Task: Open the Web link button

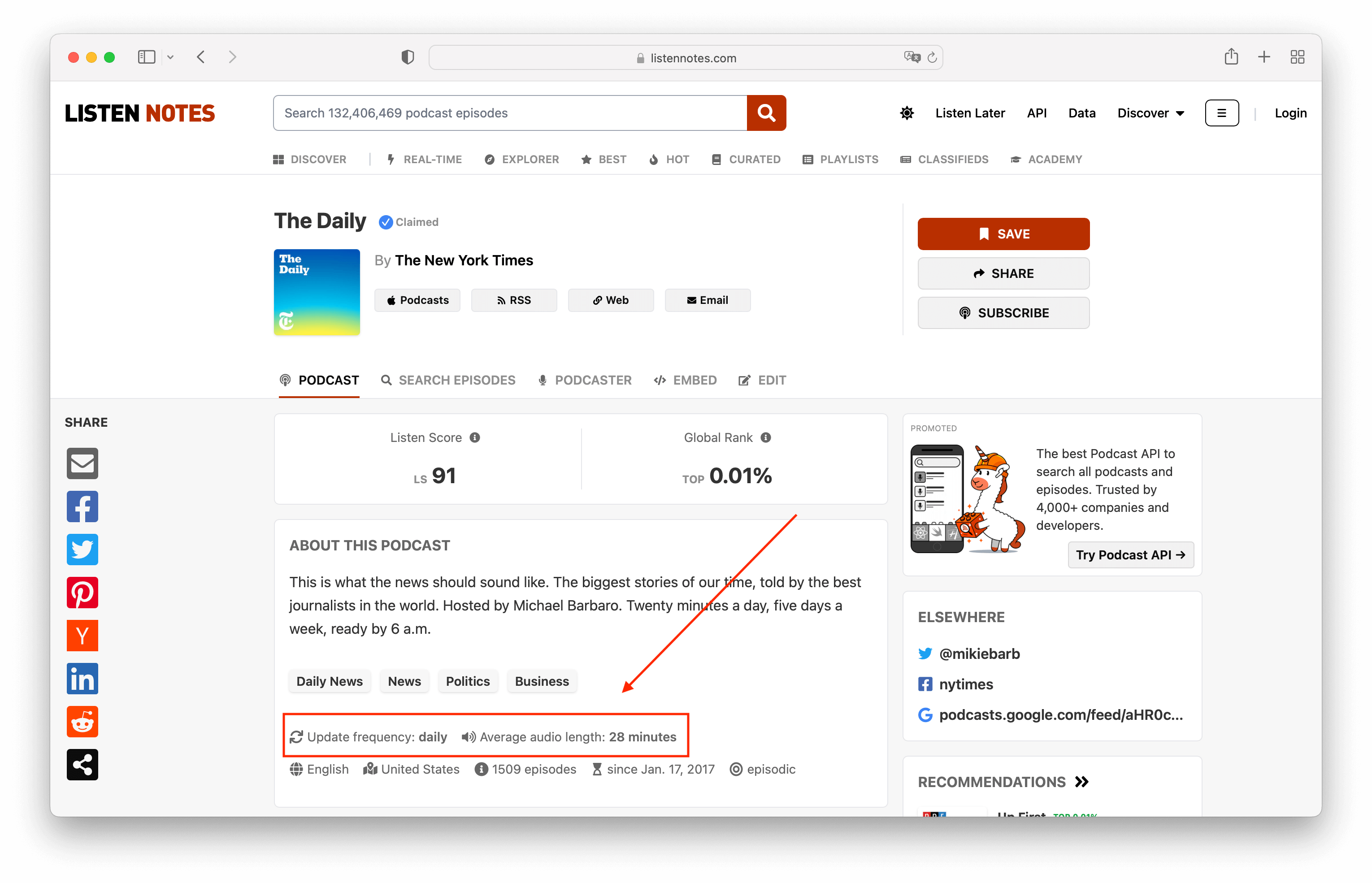Action: click(x=610, y=300)
